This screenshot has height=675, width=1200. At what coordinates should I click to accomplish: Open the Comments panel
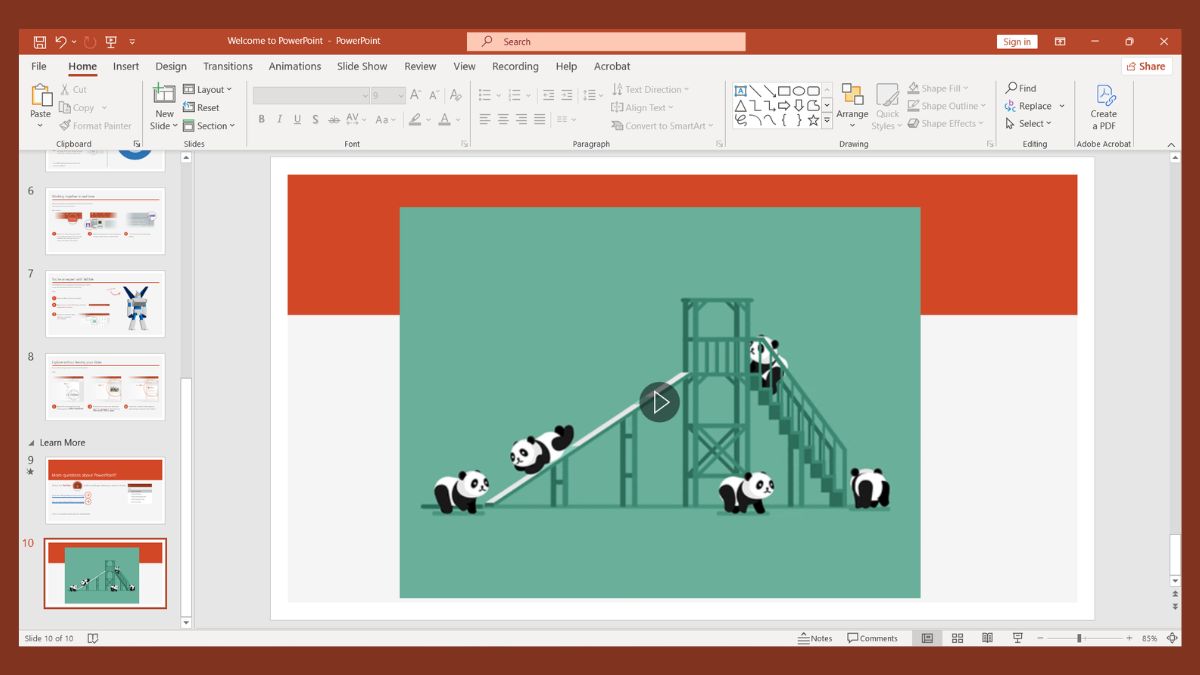874,637
